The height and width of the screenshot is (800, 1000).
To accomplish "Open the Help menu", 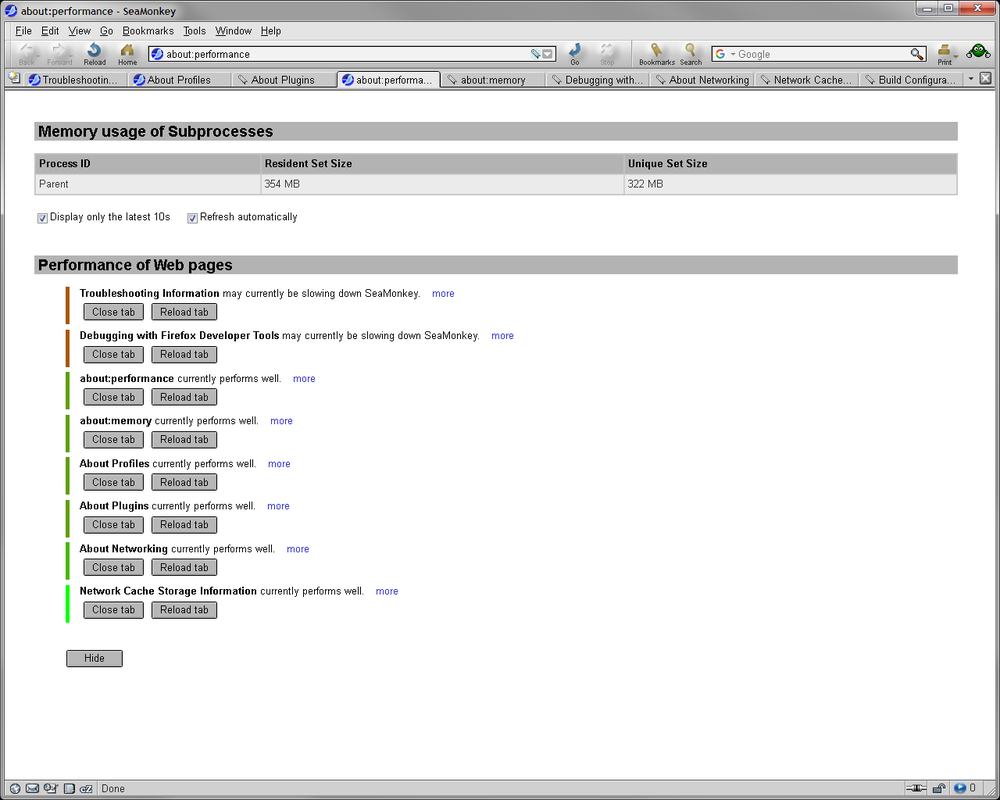I will click(270, 31).
